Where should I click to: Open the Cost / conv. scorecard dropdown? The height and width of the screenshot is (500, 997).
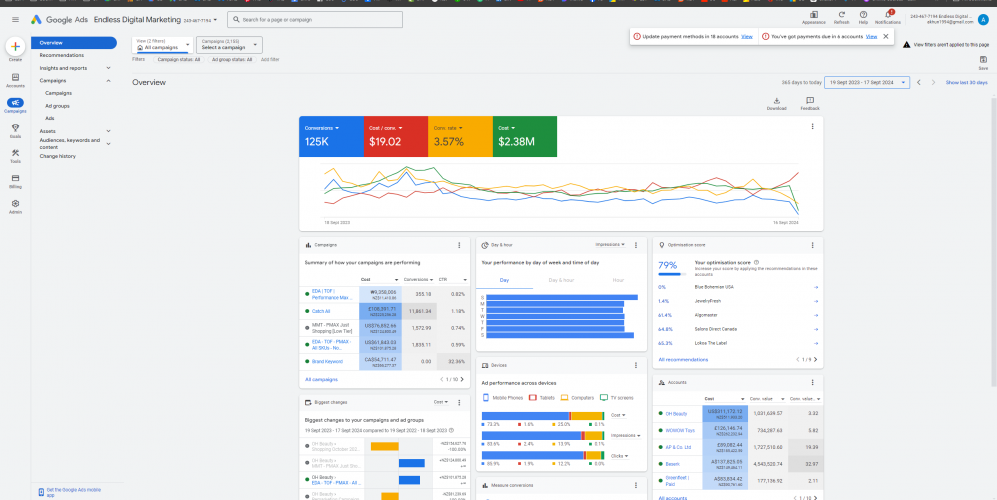tap(385, 128)
